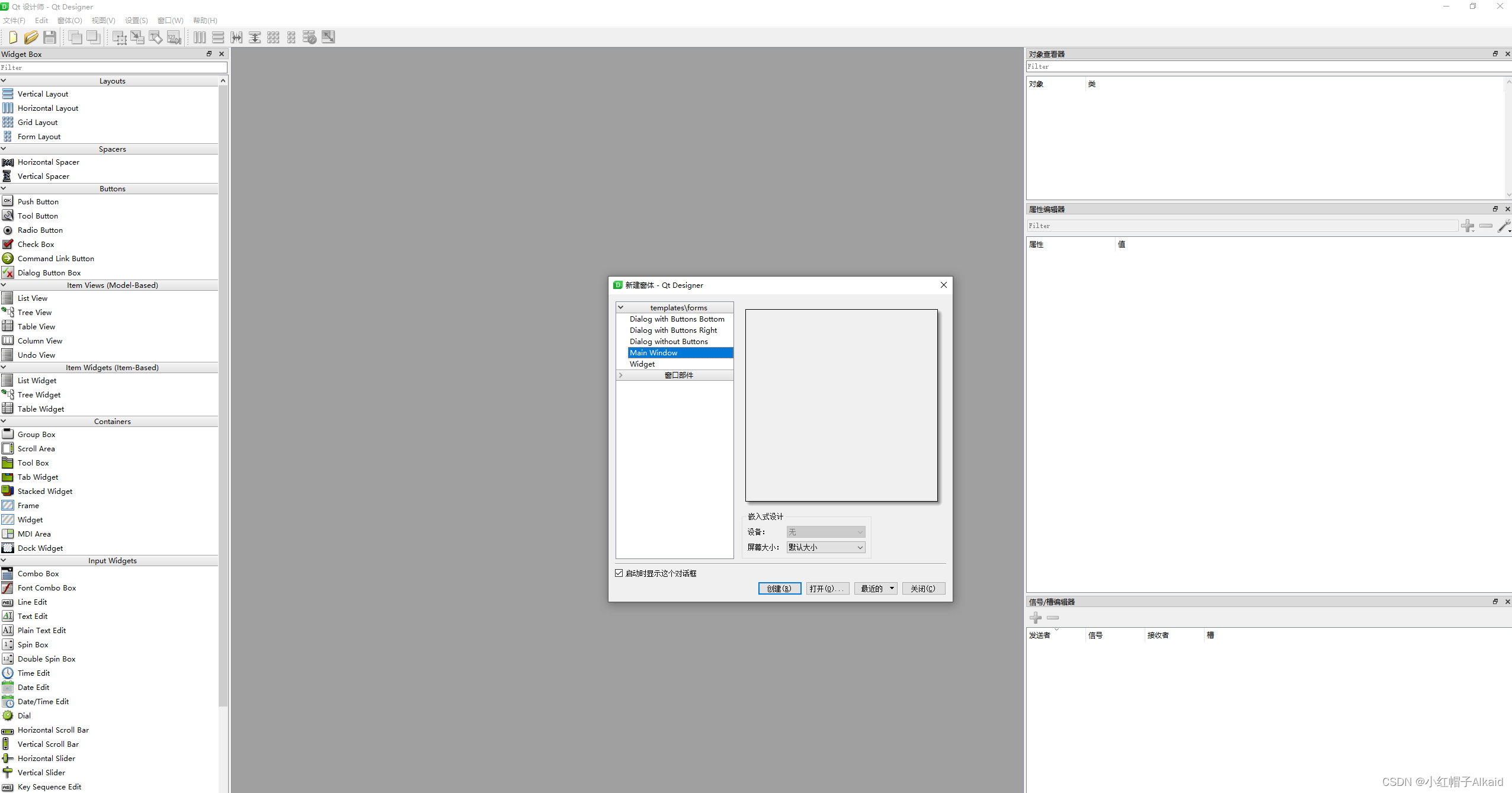Image resolution: width=1512 pixels, height=793 pixels.
Task: Open the screen size combo box
Action: click(x=825, y=547)
